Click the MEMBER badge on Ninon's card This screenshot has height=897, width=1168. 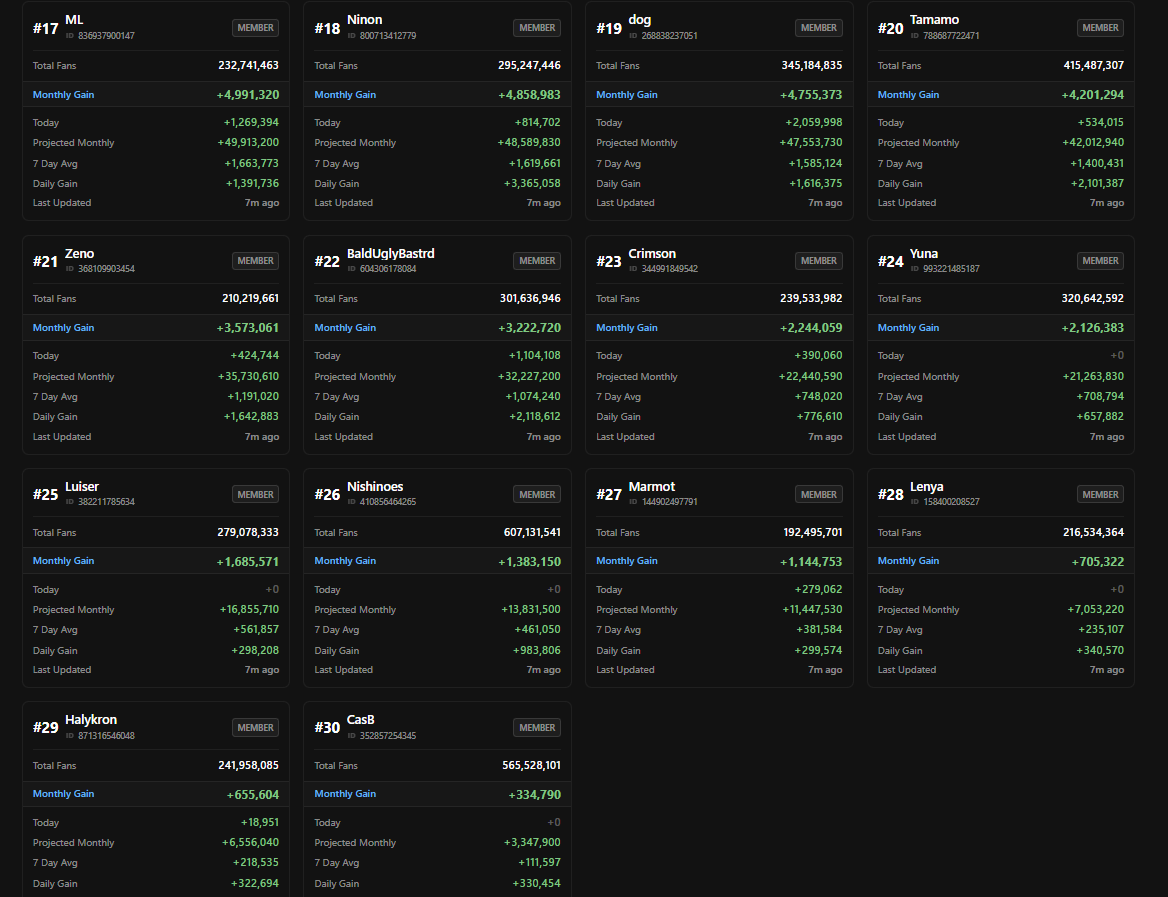pos(537,28)
